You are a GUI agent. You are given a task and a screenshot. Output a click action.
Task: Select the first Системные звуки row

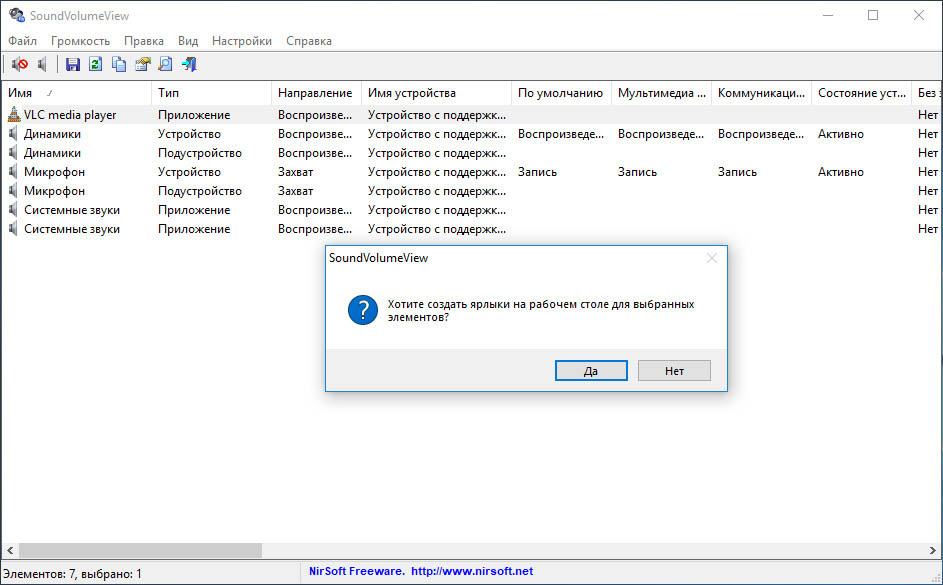472,210
